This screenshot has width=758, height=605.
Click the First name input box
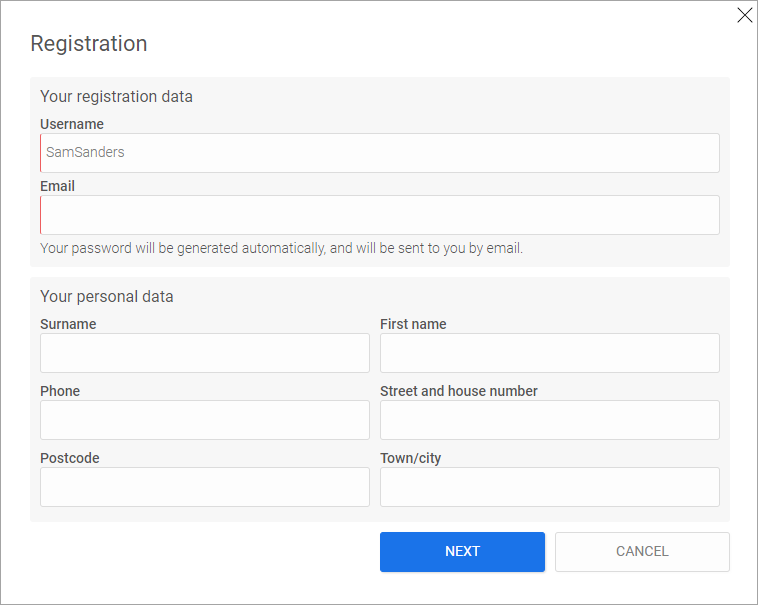click(x=550, y=353)
